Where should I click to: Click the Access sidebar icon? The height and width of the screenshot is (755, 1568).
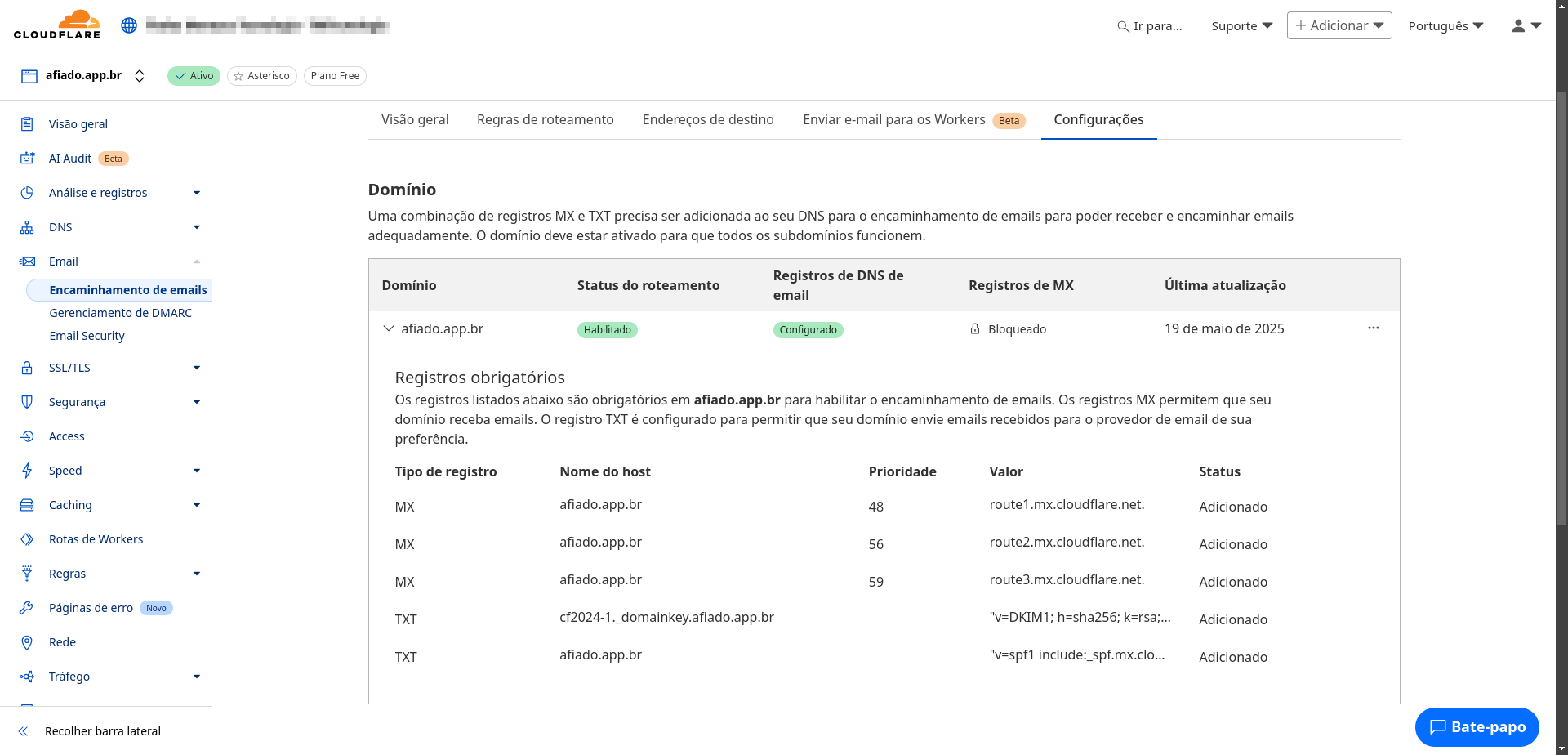27,436
